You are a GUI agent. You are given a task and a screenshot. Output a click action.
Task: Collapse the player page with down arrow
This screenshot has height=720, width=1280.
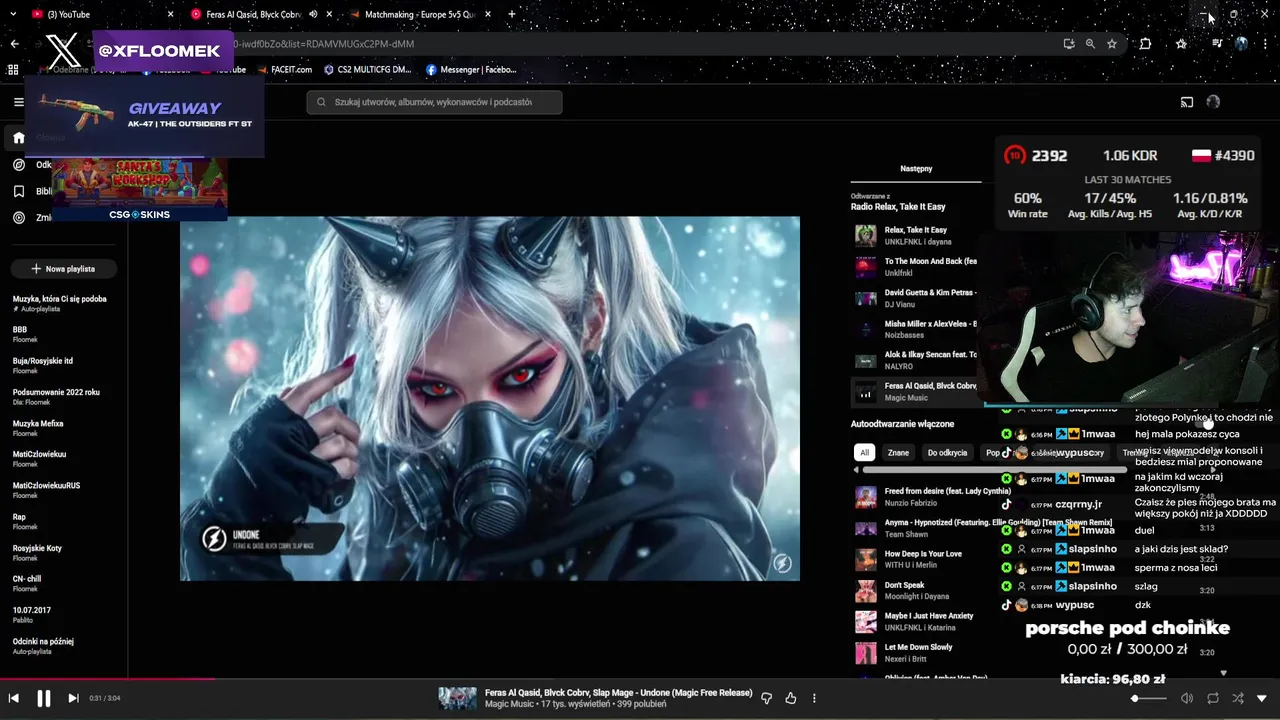pyautogui.click(x=1262, y=698)
